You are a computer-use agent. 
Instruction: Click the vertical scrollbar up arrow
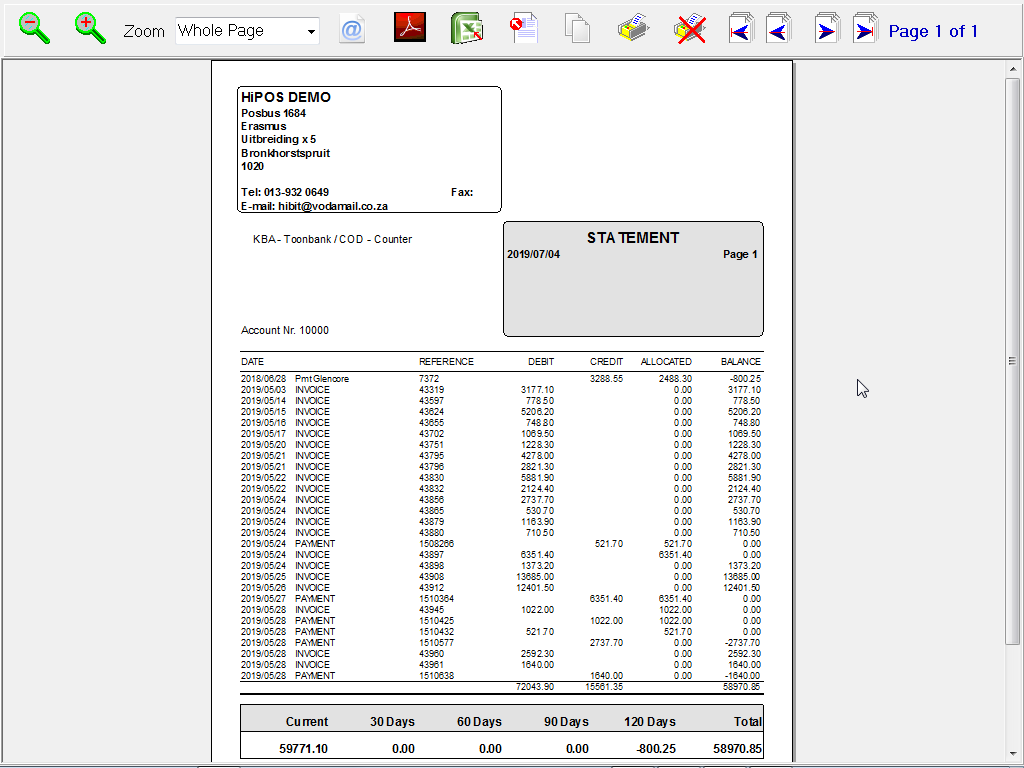click(1012, 68)
